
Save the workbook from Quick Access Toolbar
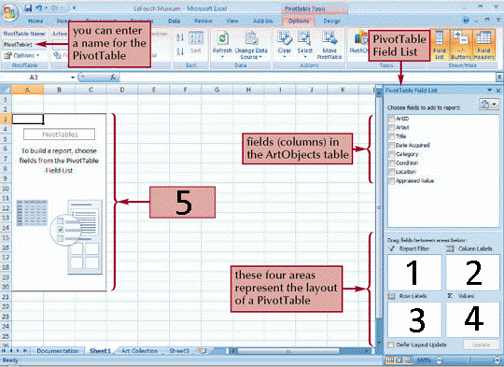28,8
